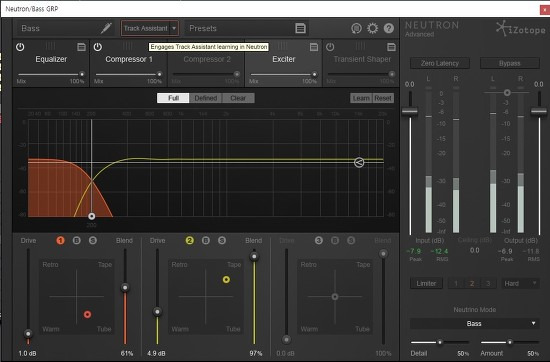Bypass Exciter band 2 with the B button
The height and width of the screenshot is (362, 550).
click(206, 240)
